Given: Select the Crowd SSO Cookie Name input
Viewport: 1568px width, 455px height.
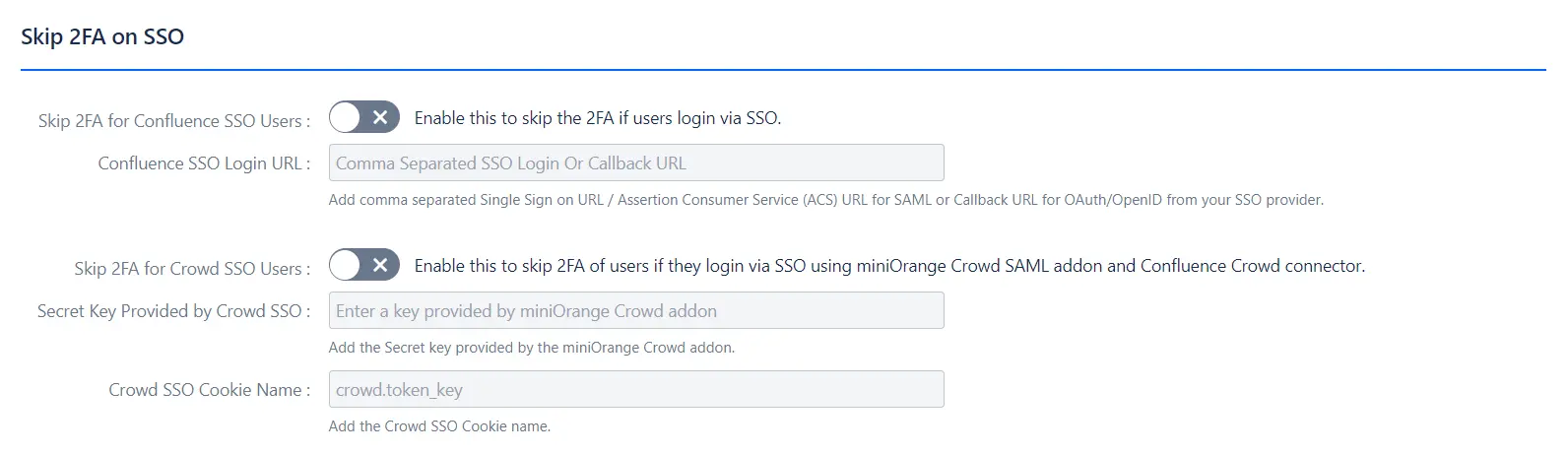Looking at the screenshot, I should (636, 390).
